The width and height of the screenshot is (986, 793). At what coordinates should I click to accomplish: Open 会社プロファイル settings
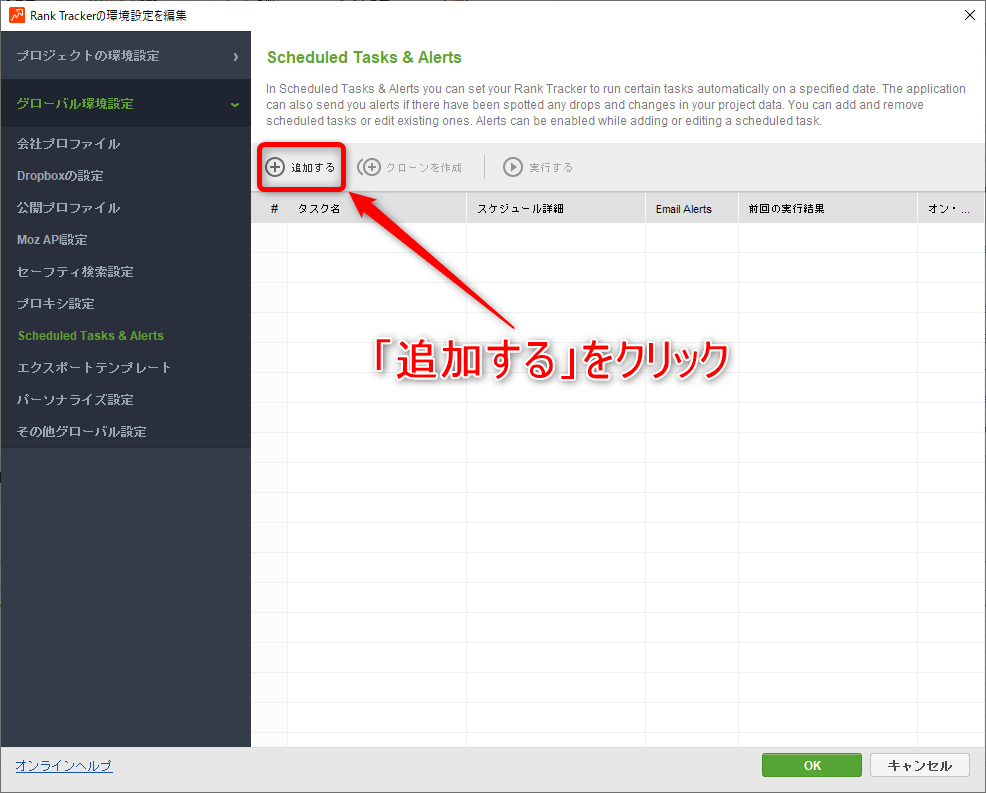tap(68, 144)
